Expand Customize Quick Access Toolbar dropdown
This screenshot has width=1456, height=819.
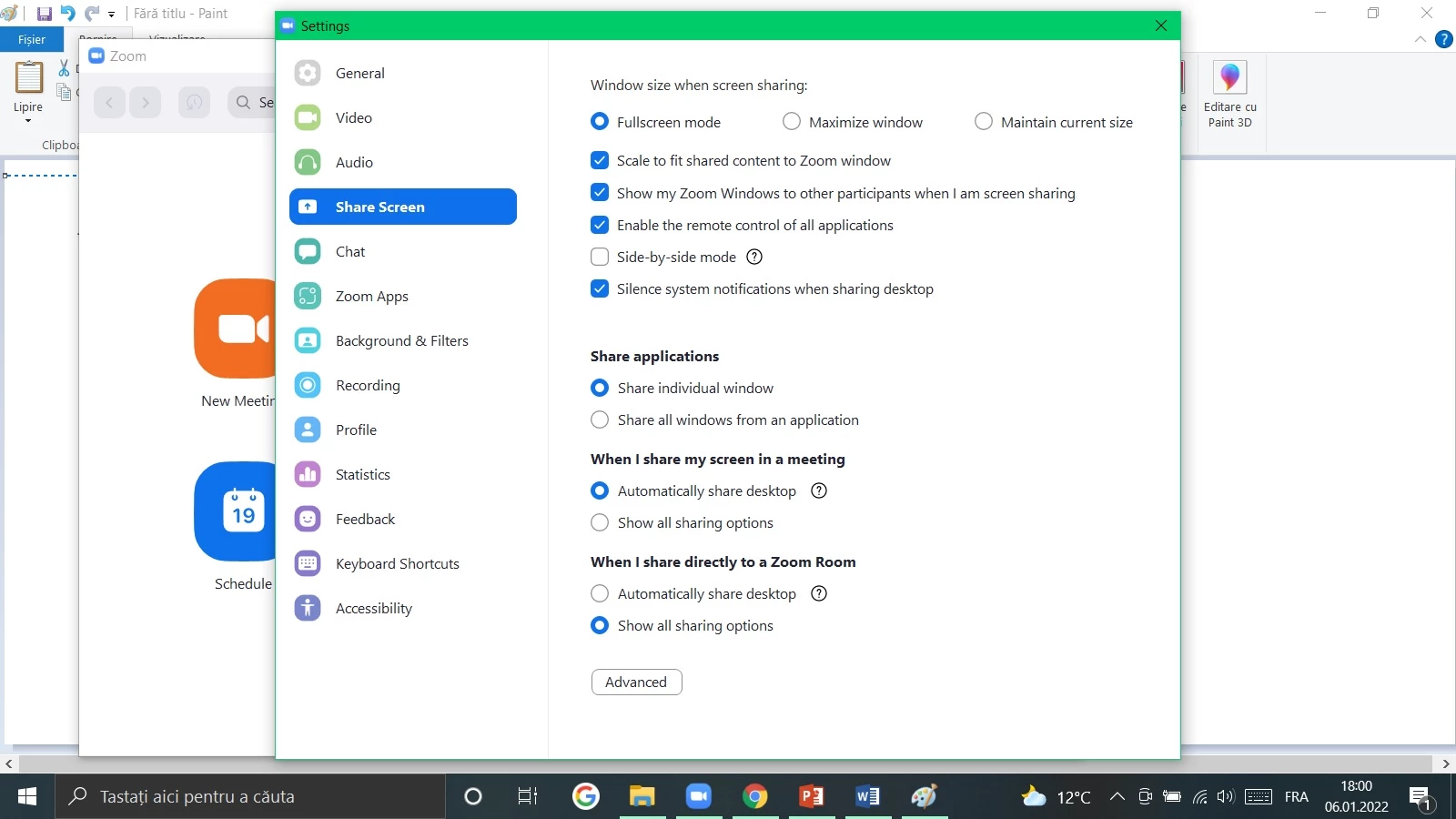coord(112,15)
